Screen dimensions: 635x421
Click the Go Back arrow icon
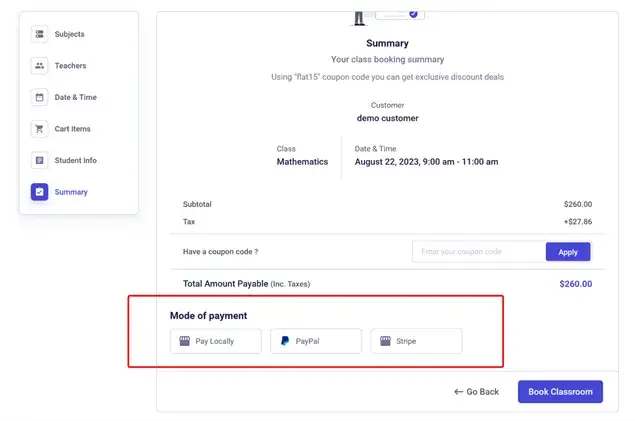(x=458, y=392)
